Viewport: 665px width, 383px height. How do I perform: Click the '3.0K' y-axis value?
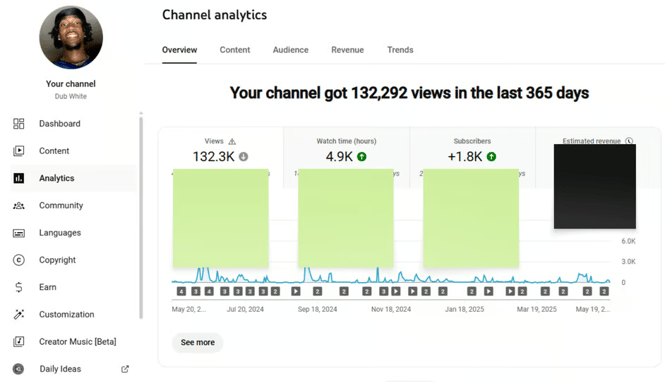tap(629, 262)
